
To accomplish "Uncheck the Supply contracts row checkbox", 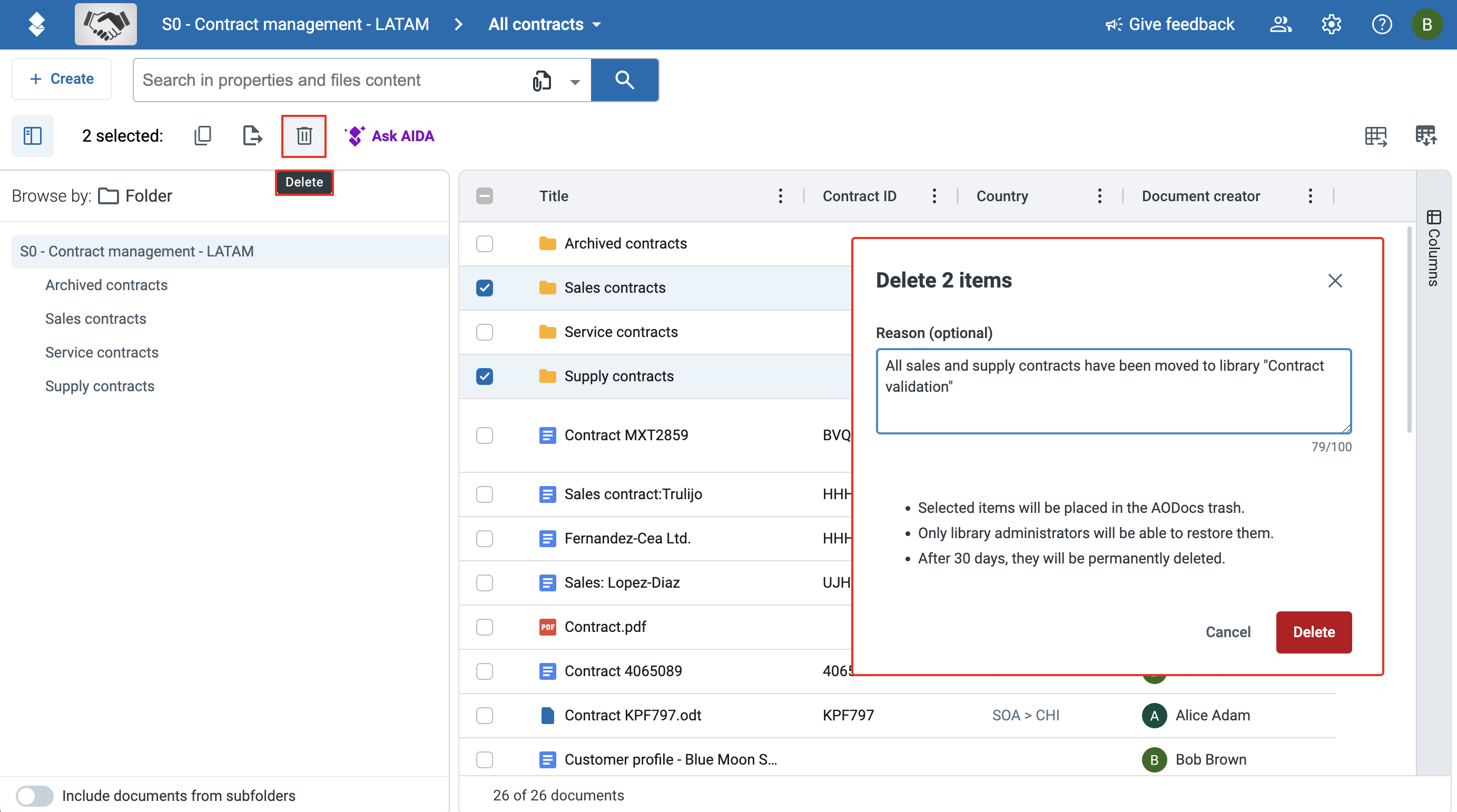I will 484,377.
